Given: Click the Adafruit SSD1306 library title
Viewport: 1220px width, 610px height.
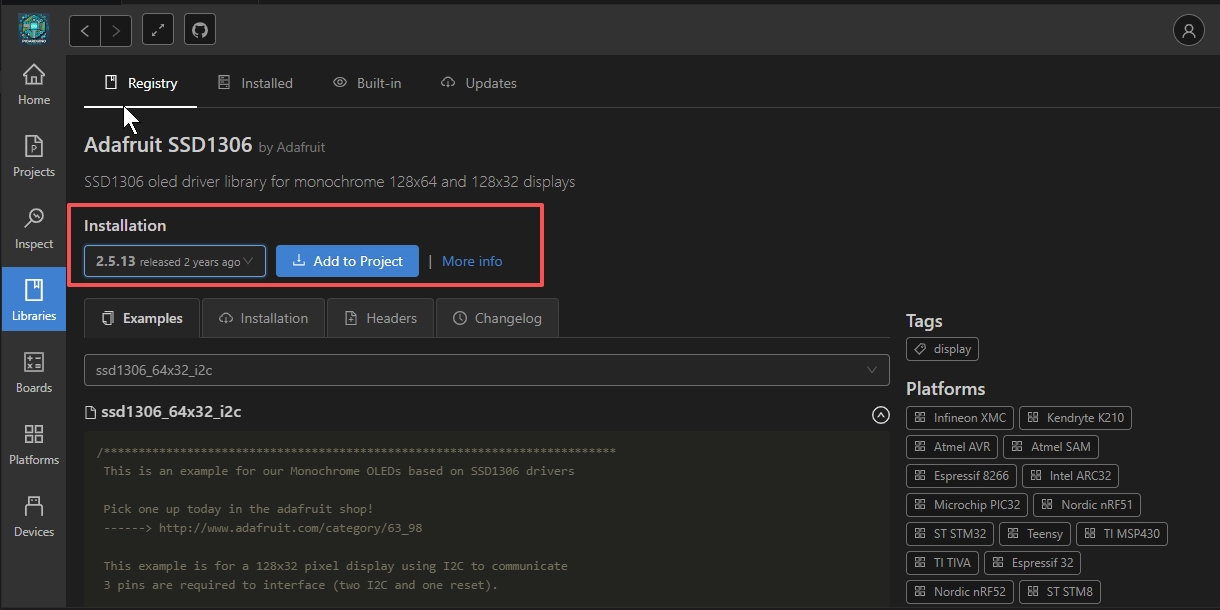Looking at the screenshot, I should (168, 144).
